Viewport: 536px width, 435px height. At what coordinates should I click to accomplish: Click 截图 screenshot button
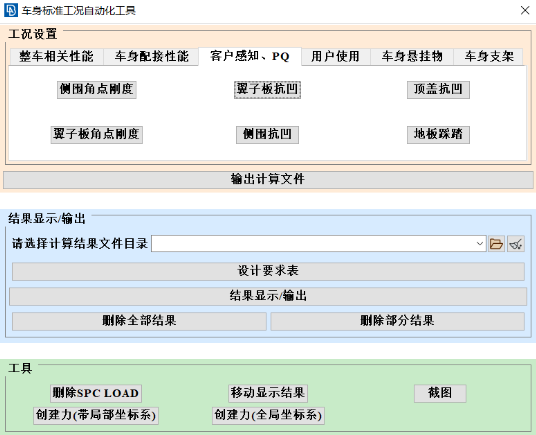[440, 393]
